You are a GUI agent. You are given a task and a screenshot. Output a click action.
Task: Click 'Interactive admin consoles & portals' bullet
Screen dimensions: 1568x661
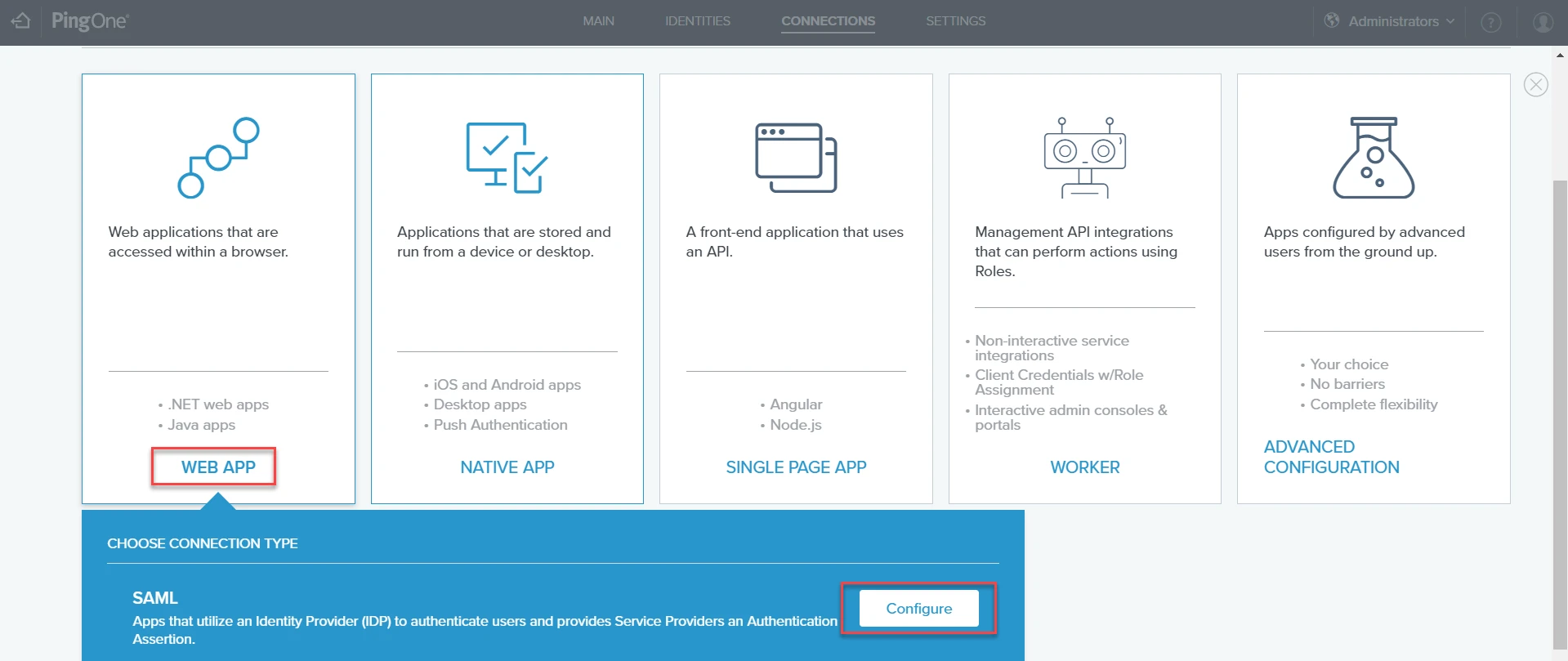(x=1071, y=418)
